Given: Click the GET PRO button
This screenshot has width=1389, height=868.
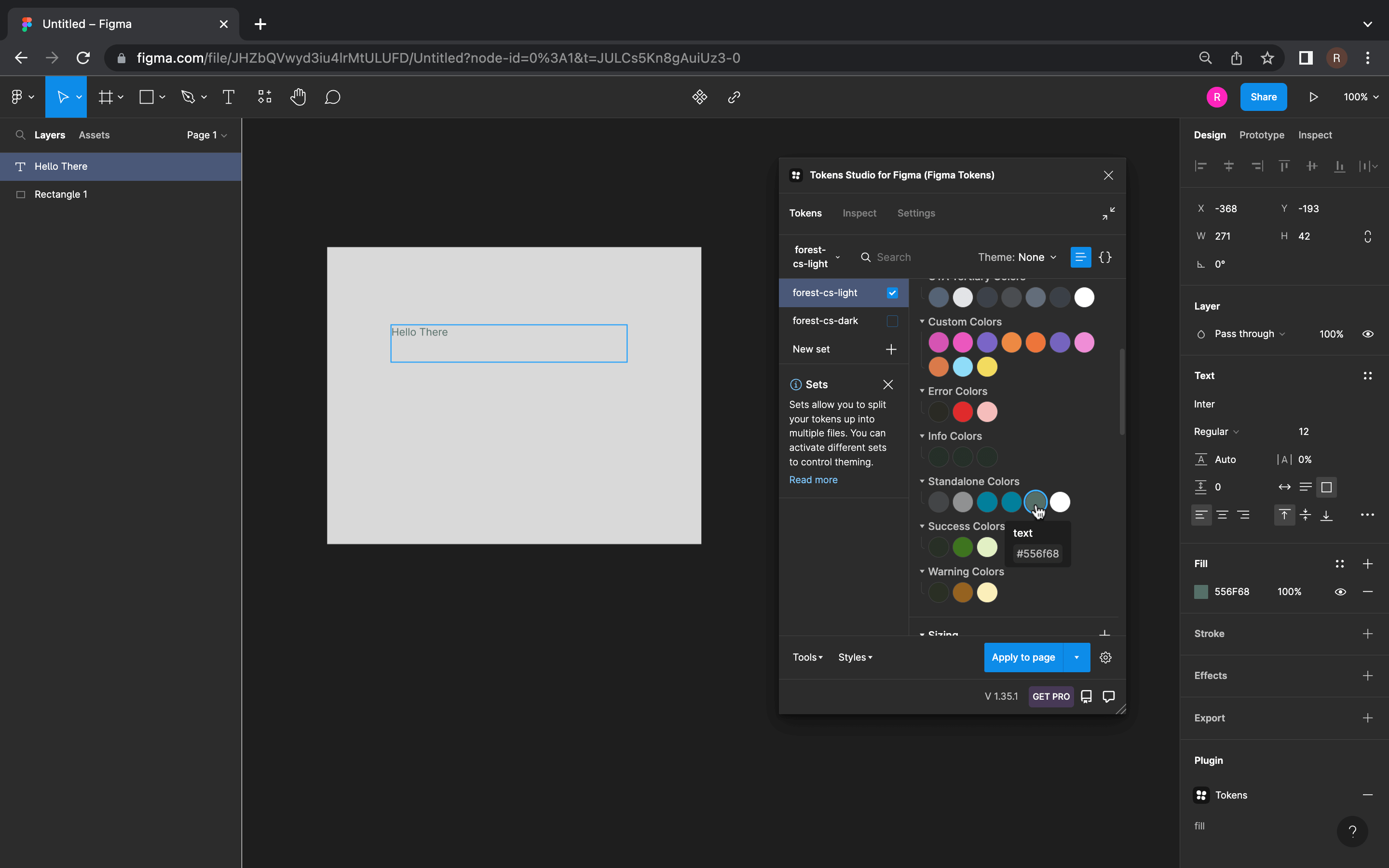Looking at the screenshot, I should click(1051, 696).
